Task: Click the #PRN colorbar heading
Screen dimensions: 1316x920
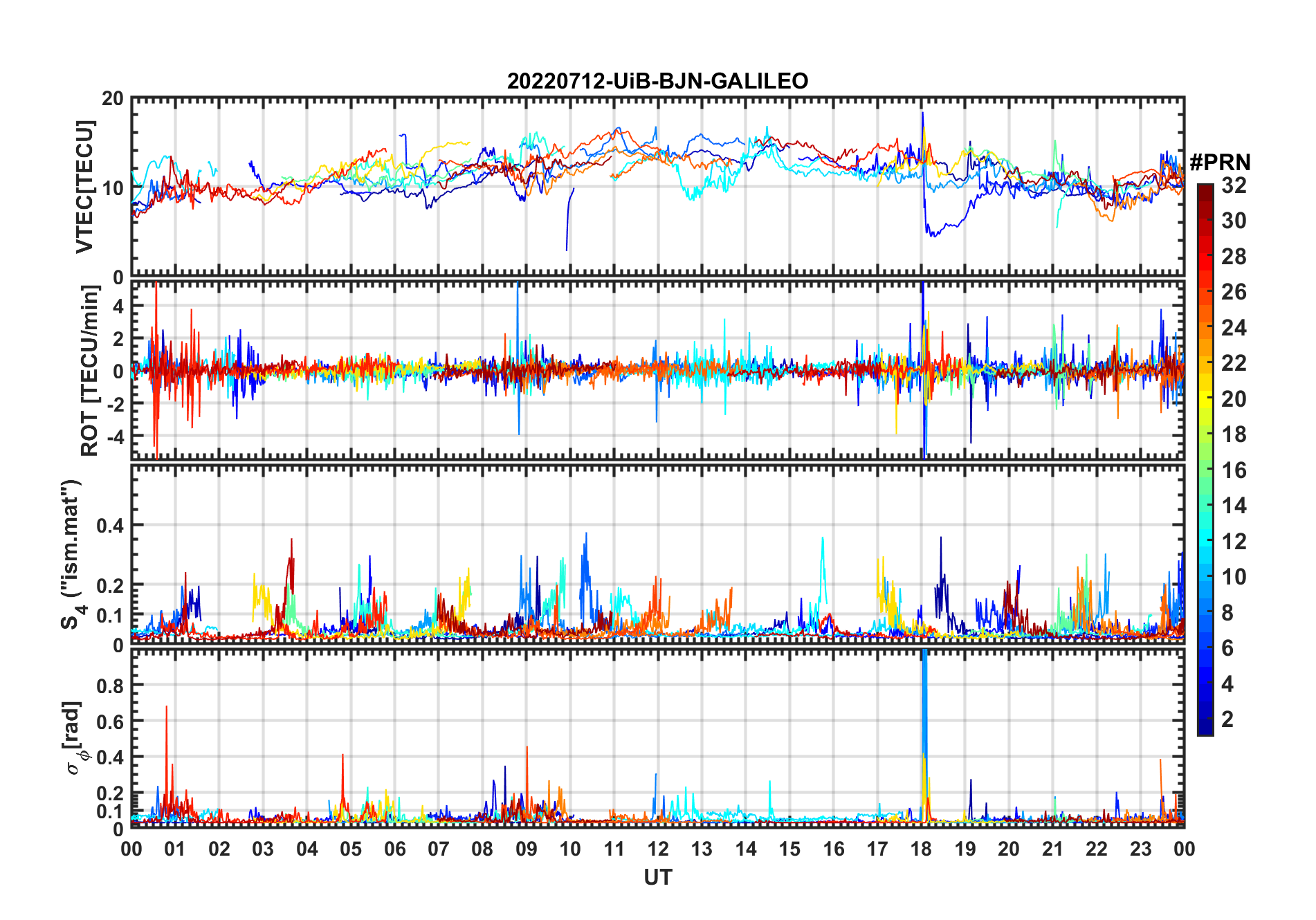Action: [1220, 163]
